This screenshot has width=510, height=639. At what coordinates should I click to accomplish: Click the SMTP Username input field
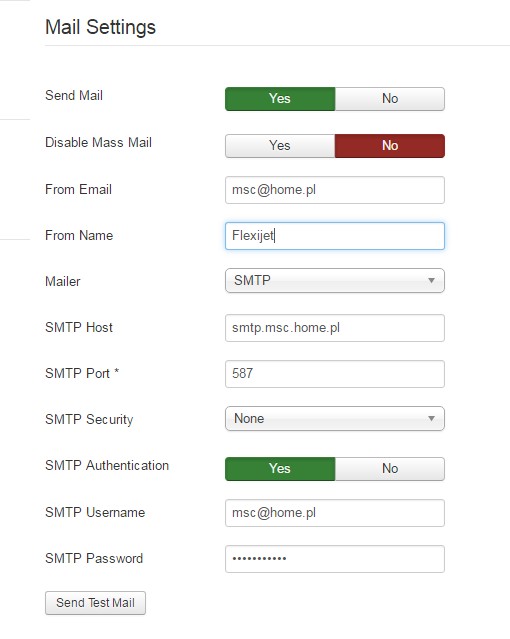335,513
